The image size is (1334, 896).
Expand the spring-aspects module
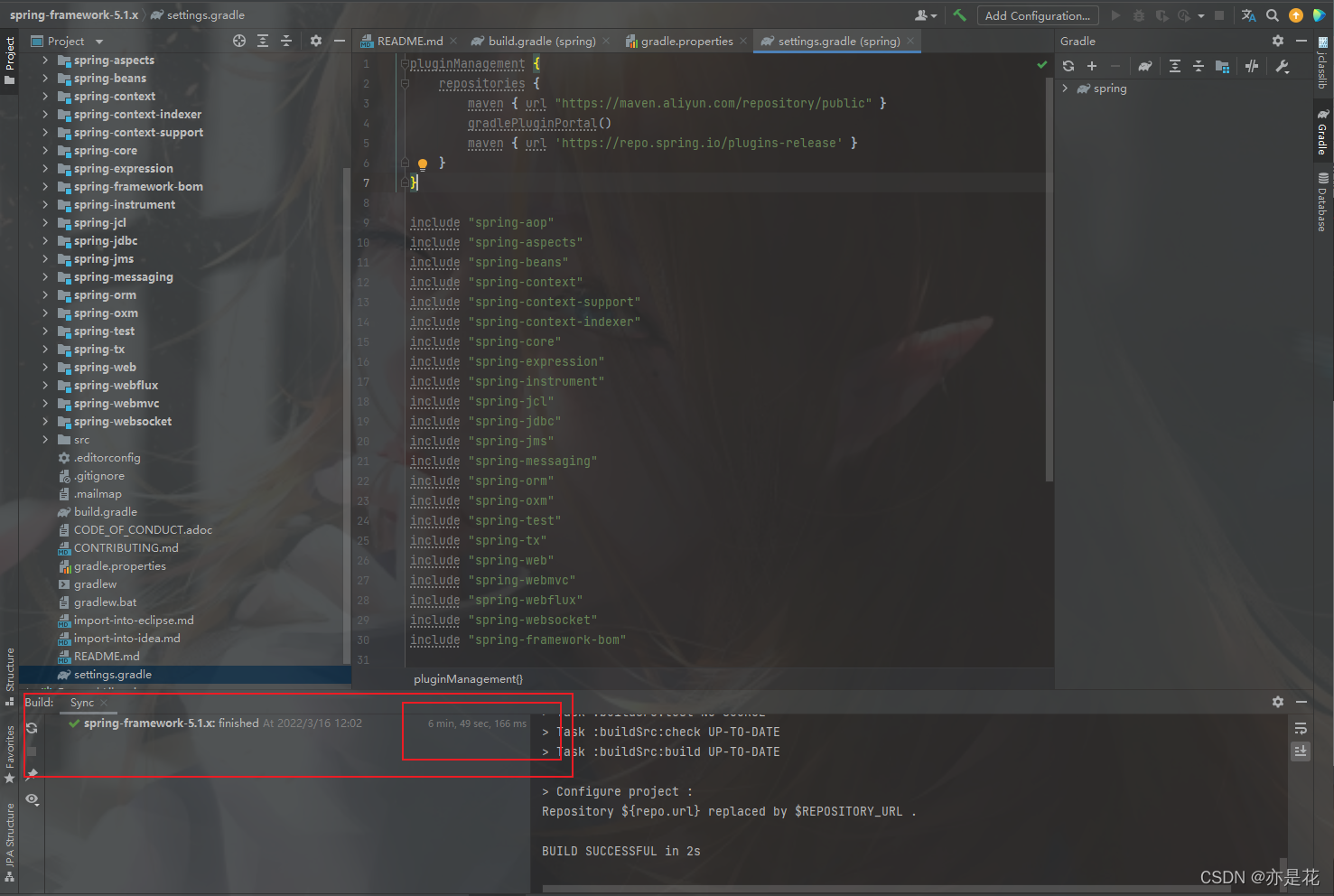[x=45, y=61]
